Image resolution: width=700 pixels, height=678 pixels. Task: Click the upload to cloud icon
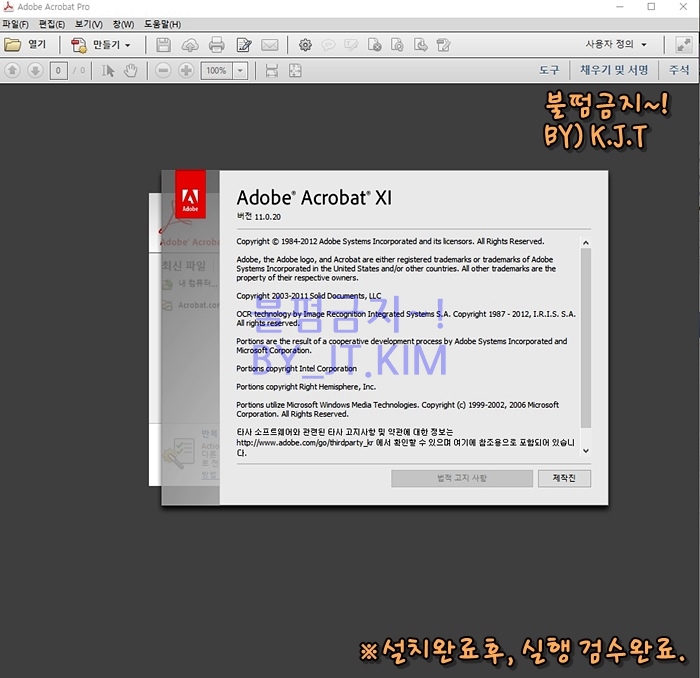[190, 45]
